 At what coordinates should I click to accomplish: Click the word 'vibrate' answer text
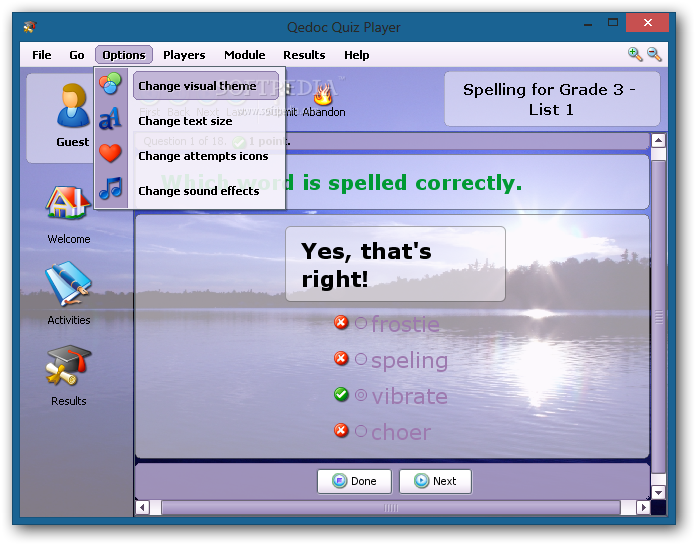pyautogui.click(x=410, y=396)
